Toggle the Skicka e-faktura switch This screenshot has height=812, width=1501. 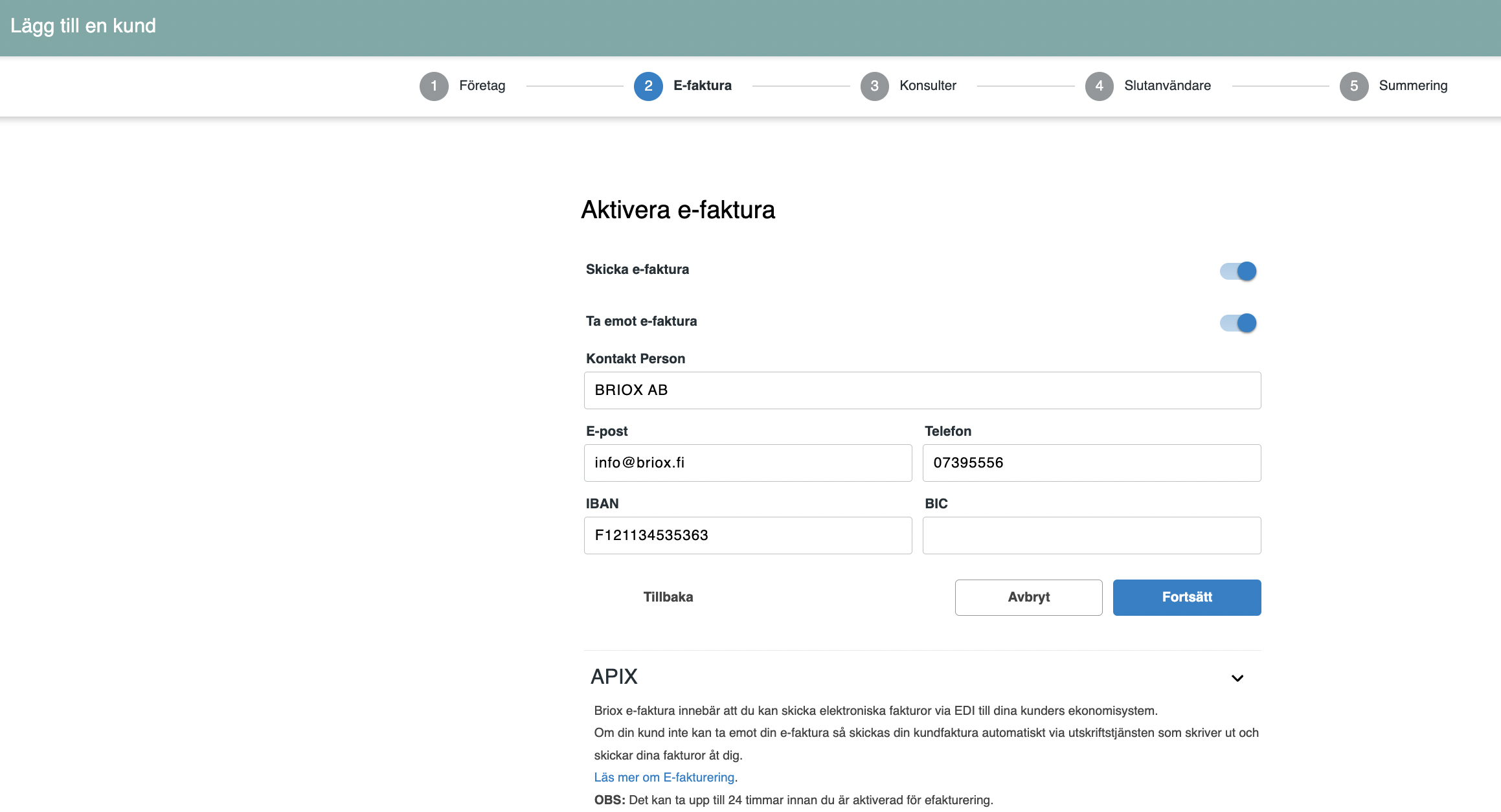[1238, 271]
